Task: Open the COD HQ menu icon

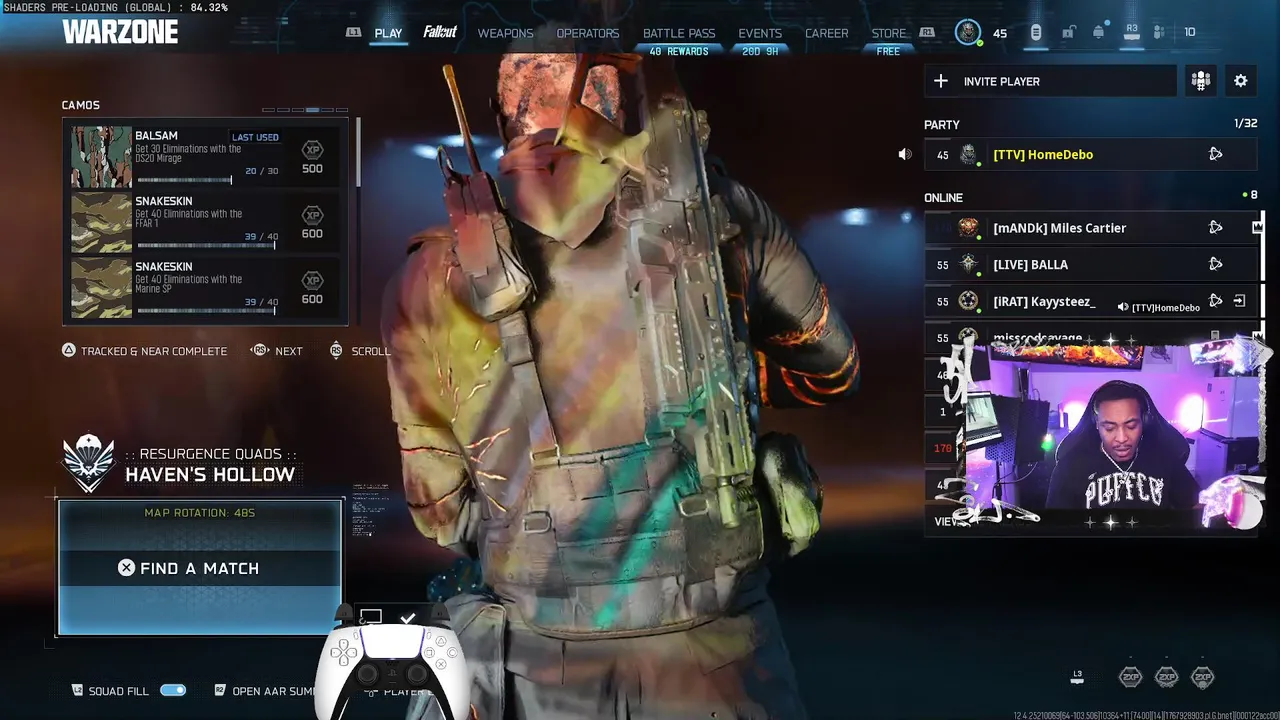Action: pyautogui.click(x=1036, y=33)
